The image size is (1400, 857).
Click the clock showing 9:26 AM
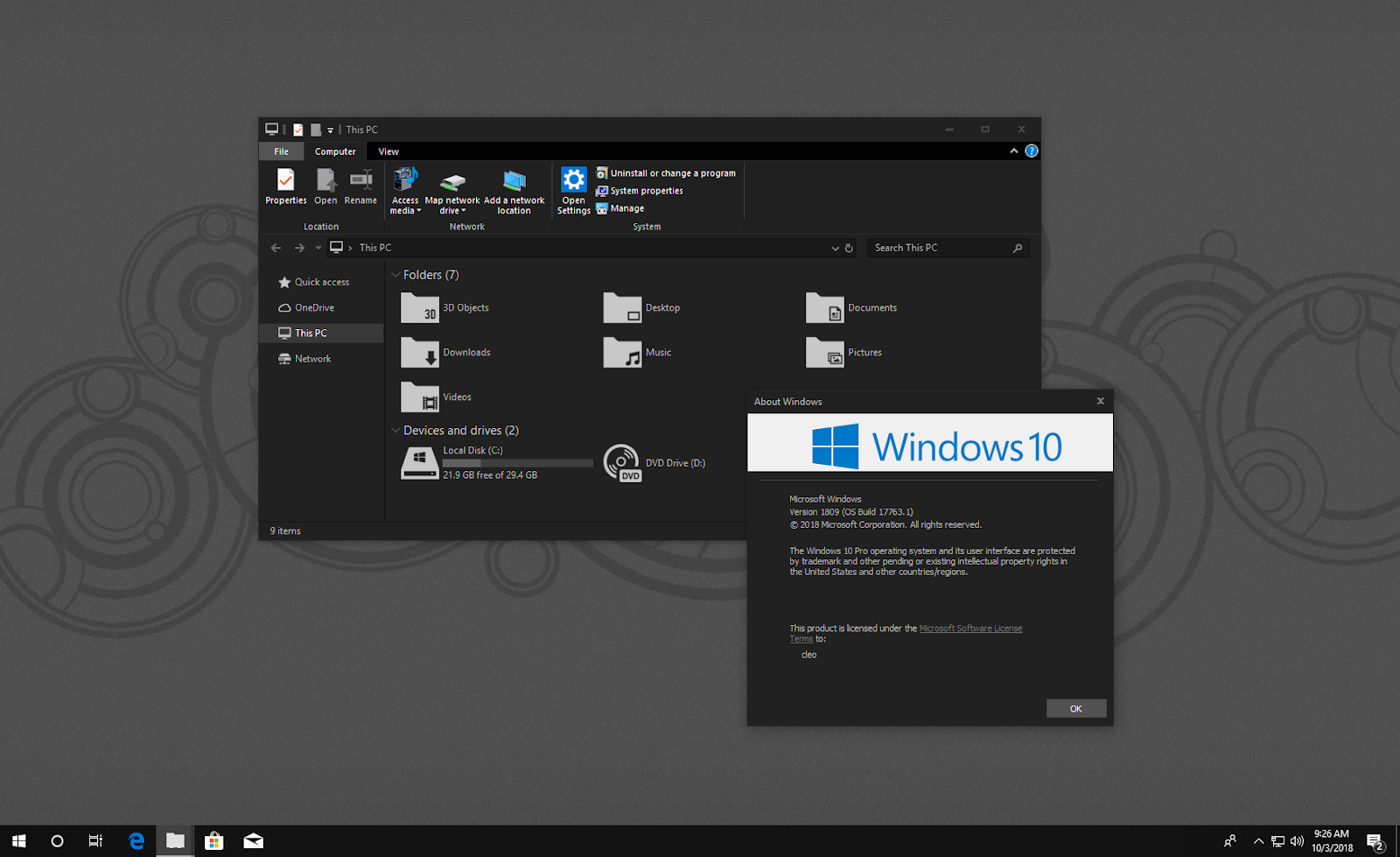1332,841
